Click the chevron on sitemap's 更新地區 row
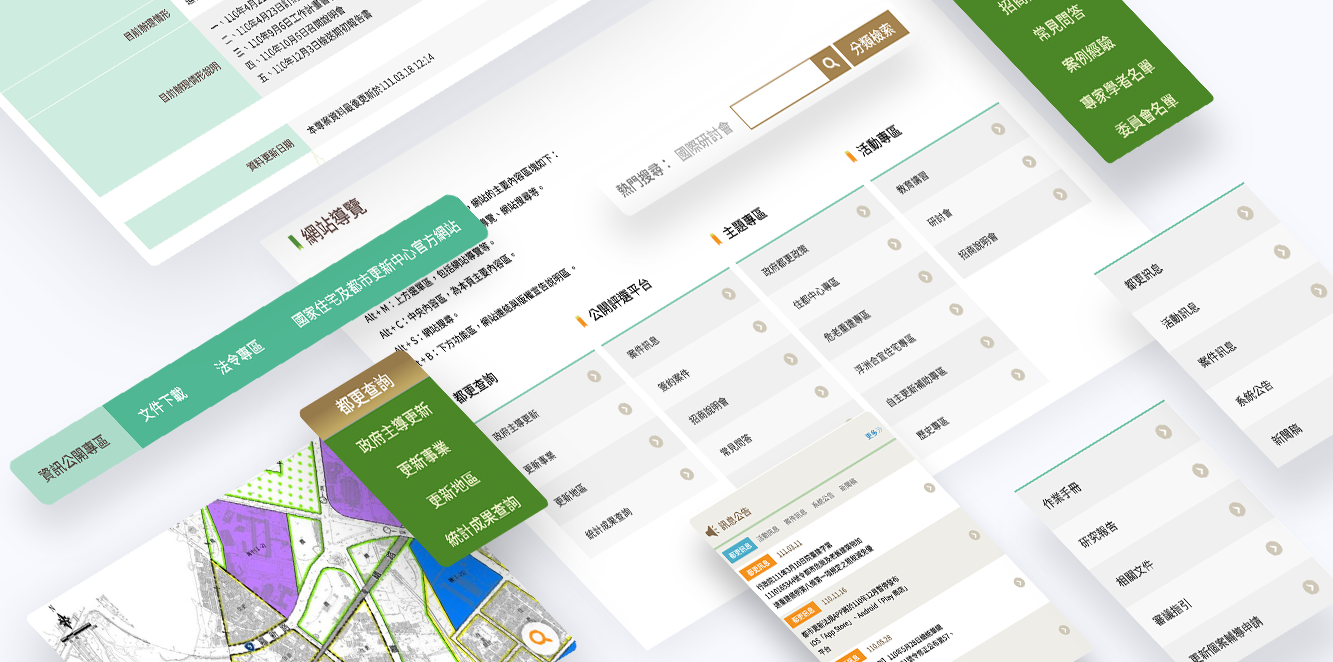The image size is (1333, 662). [656, 441]
